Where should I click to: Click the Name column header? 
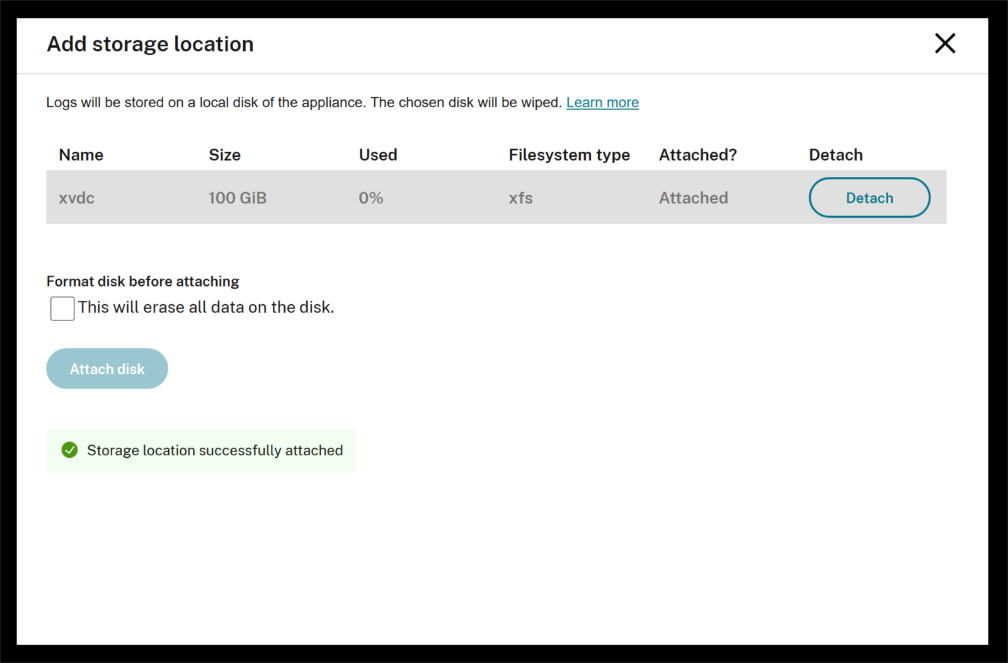[81, 155]
